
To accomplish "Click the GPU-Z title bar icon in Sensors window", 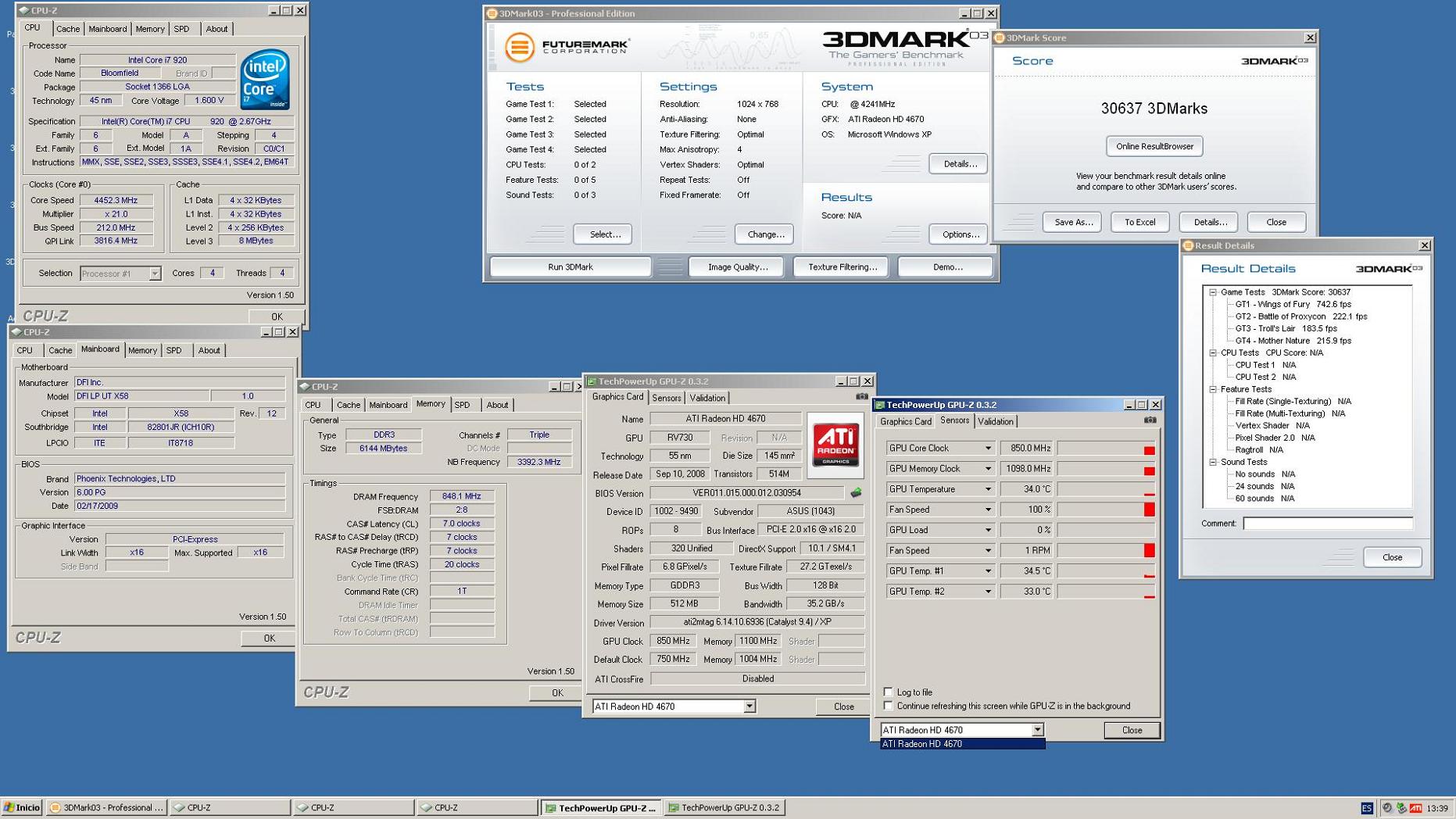I will [x=879, y=405].
